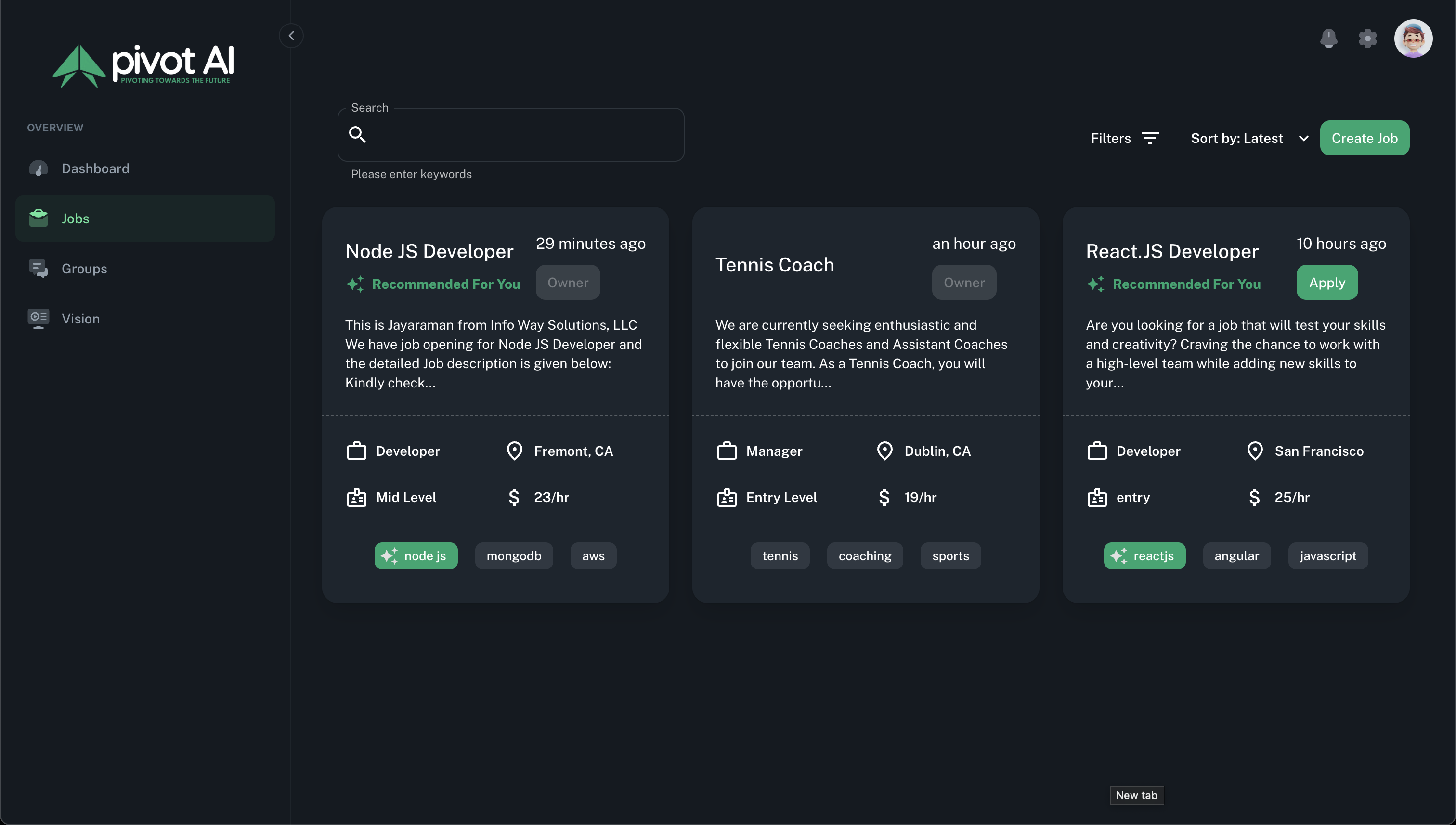Image resolution: width=1456 pixels, height=825 pixels.
Task: Open the Tennis Coach job card title
Action: tap(774, 265)
